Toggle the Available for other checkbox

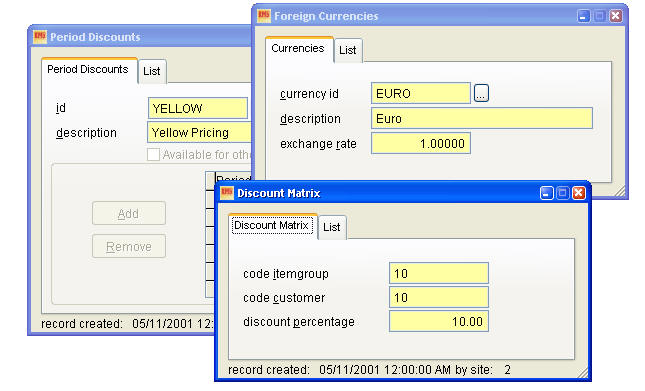tap(153, 155)
